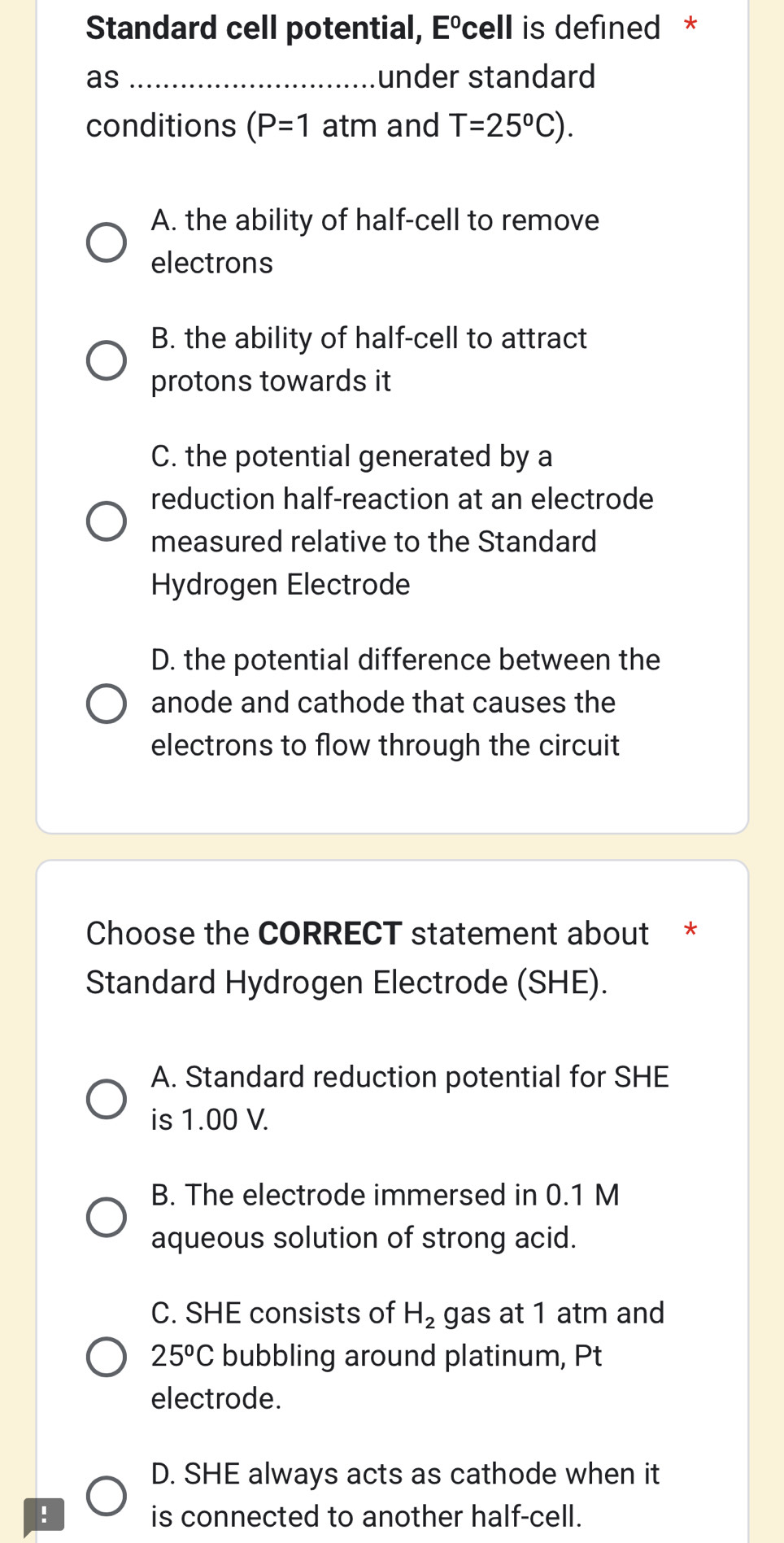The height and width of the screenshot is (1543, 784).
Task: Select radio button for '0.1 M' strong acid option
Action: 107,1217
